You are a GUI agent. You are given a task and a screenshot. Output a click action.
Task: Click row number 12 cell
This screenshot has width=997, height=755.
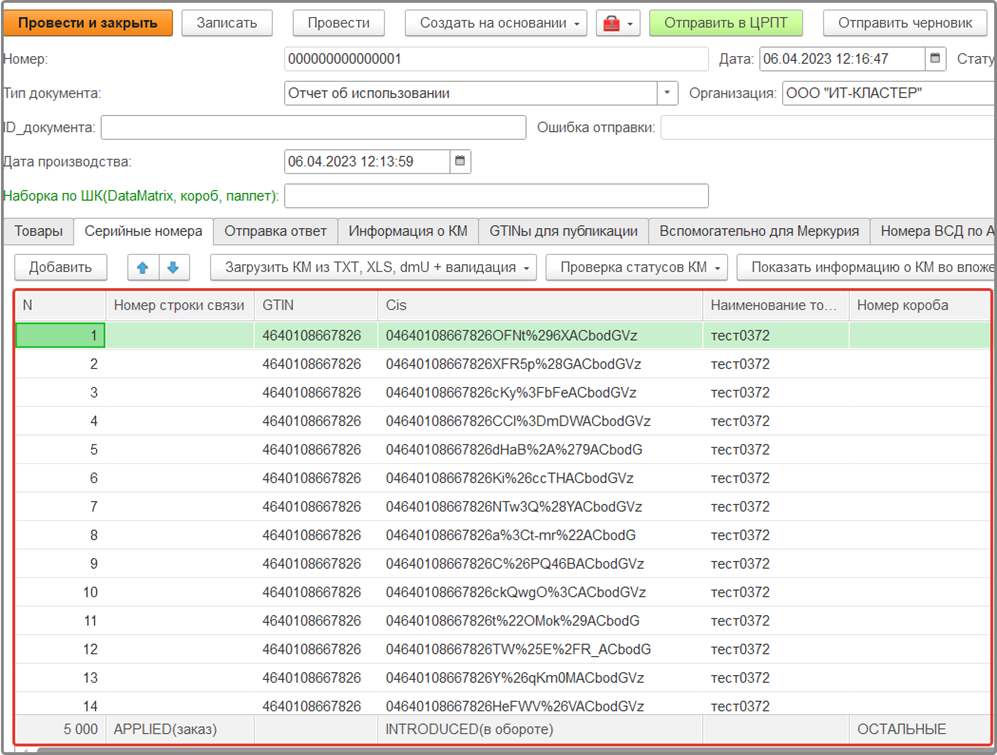[60, 649]
